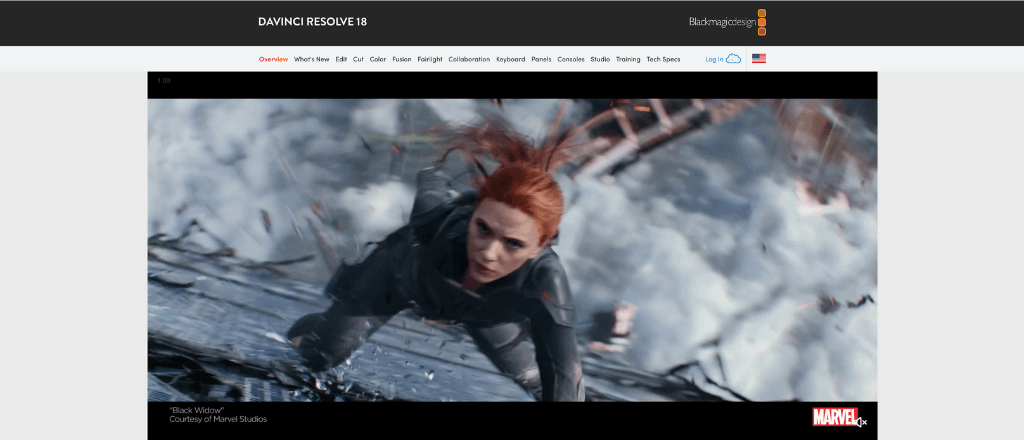Open the Fusion tab
Screen dimensions: 1024x440
tap(402, 59)
